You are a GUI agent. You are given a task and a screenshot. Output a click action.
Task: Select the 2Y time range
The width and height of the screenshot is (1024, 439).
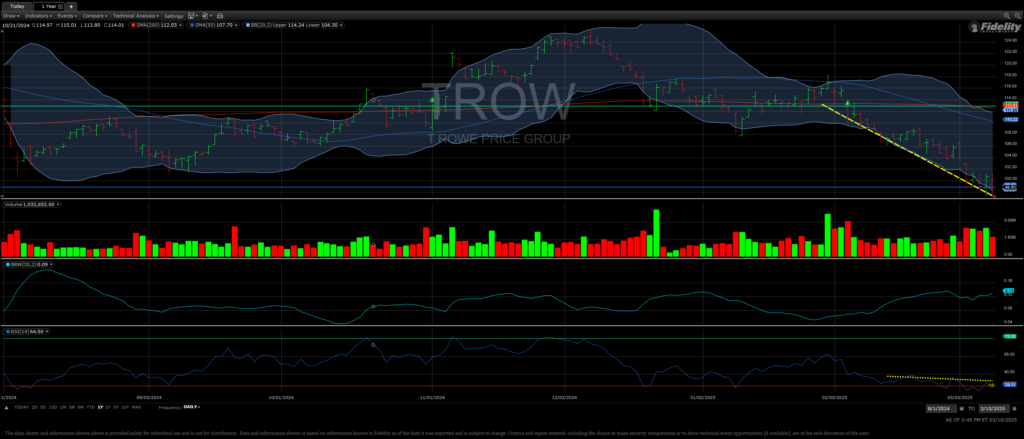click(x=108, y=407)
